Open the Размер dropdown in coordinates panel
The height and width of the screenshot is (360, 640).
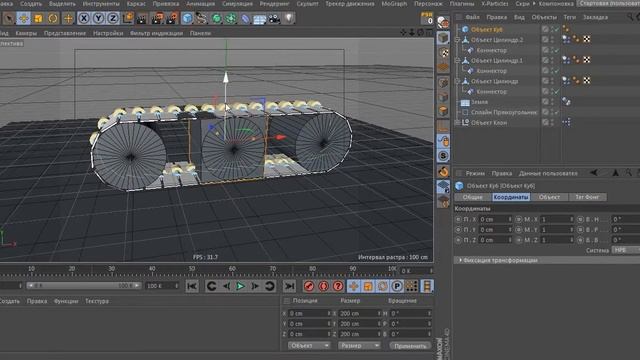tap(359, 346)
